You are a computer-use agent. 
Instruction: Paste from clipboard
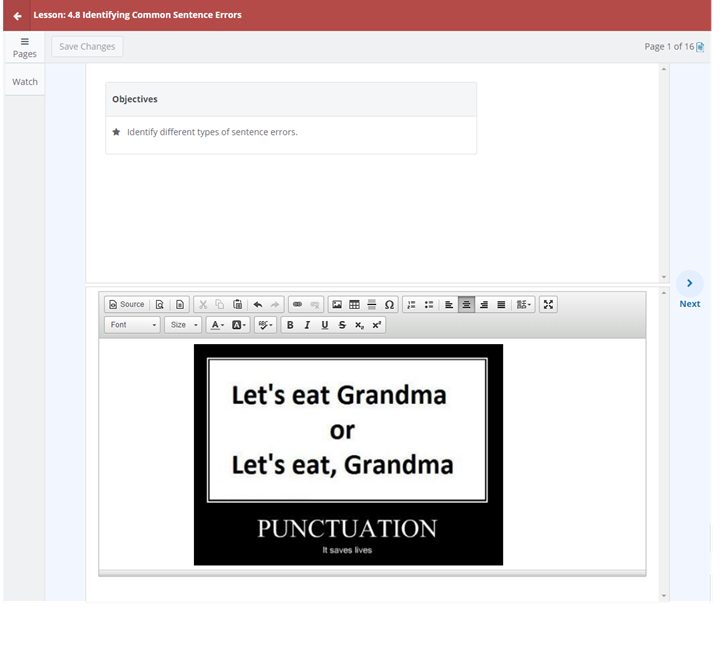[x=237, y=304]
